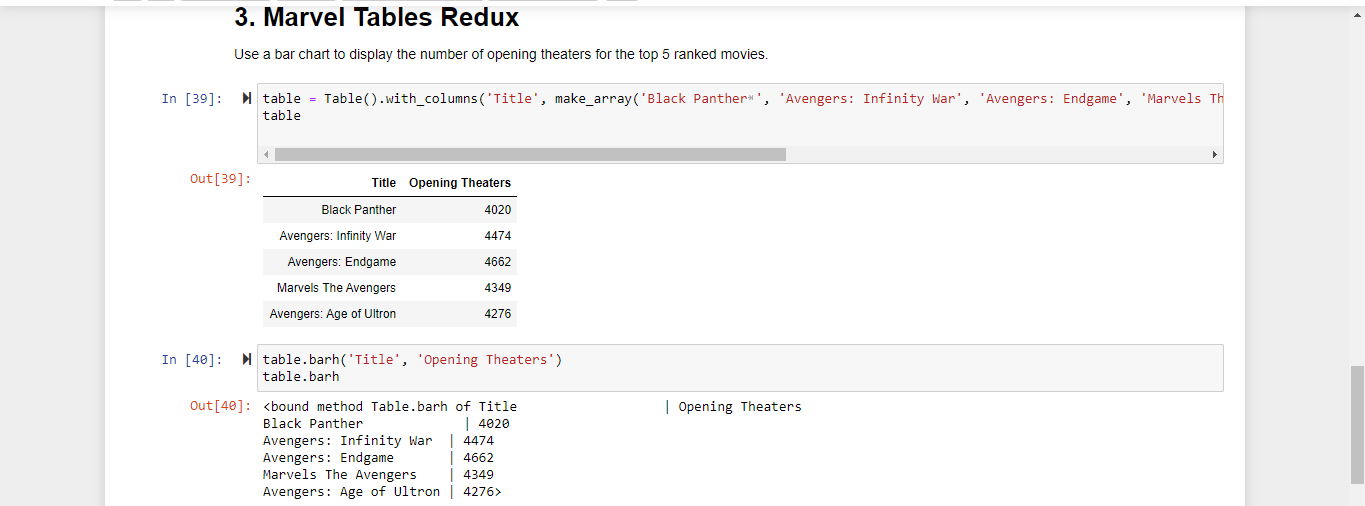Click the bar chart instruction paragraph

coord(501,54)
